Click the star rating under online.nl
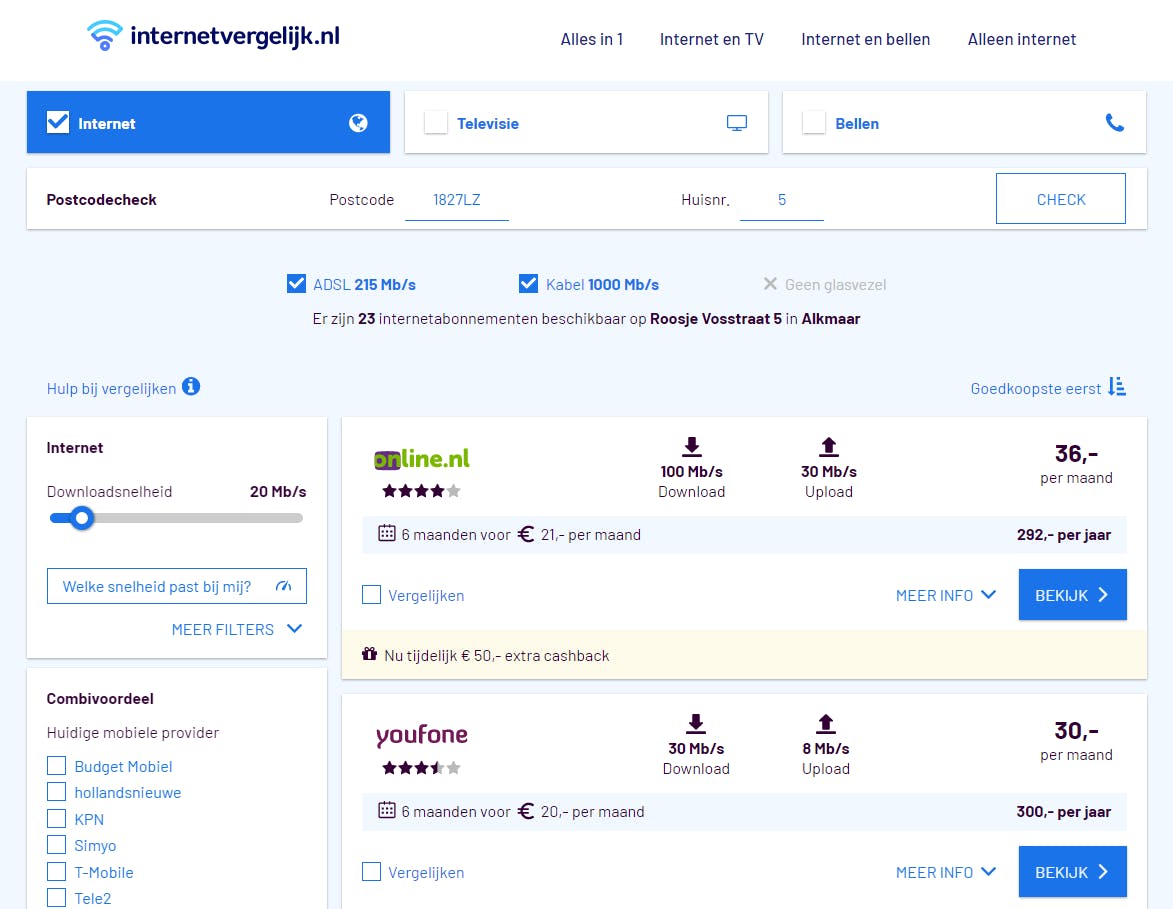This screenshot has width=1173, height=909. pos(421,491)
